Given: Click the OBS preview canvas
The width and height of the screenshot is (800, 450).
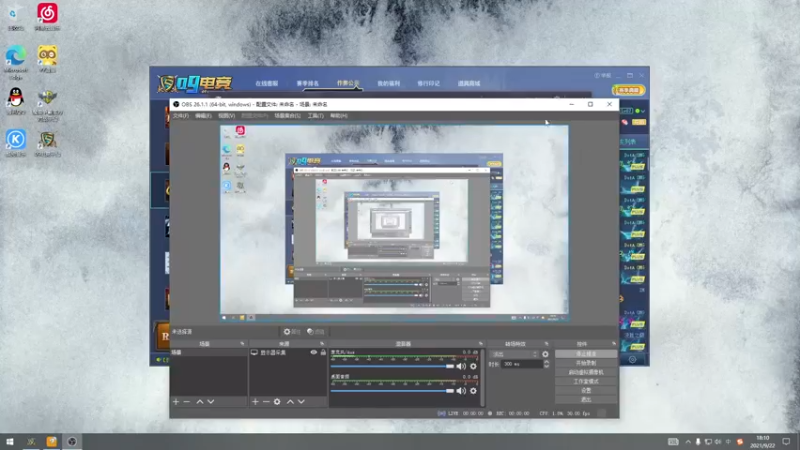Looking at the screenshot, I should point(394,223).
